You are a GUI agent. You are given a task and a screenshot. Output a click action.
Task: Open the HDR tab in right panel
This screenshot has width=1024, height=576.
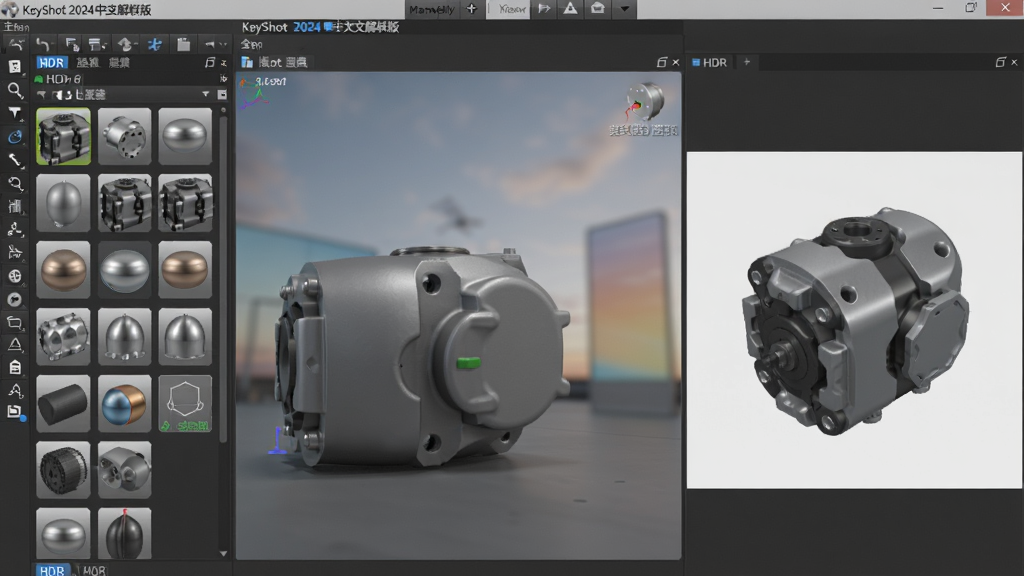point(710,63)
